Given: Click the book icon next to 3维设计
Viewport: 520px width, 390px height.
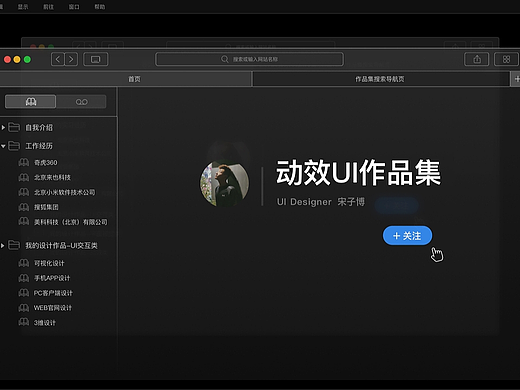Looking at the screenshot, I should (x=24, y=322).
